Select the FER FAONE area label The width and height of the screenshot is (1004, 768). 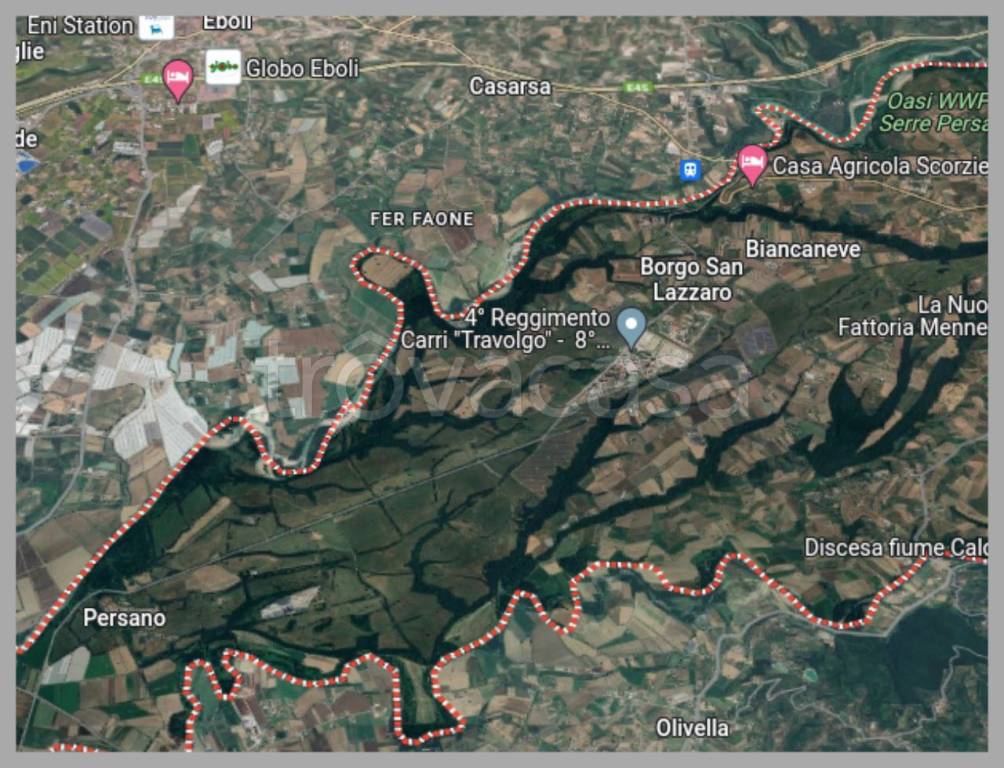[x=422, y=219]
